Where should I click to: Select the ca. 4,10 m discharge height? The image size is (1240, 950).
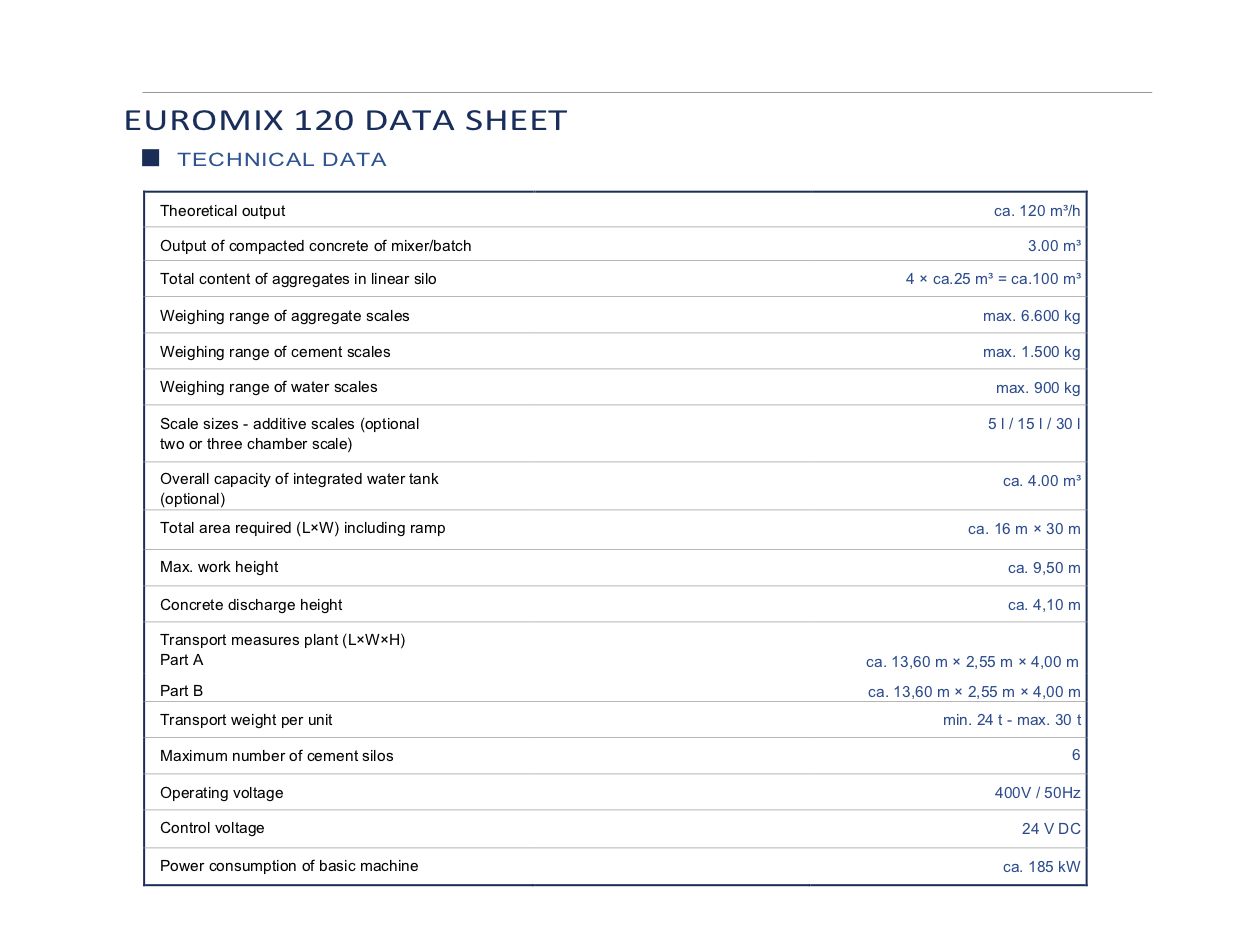pyautogui.click(x=1043, y=605)
